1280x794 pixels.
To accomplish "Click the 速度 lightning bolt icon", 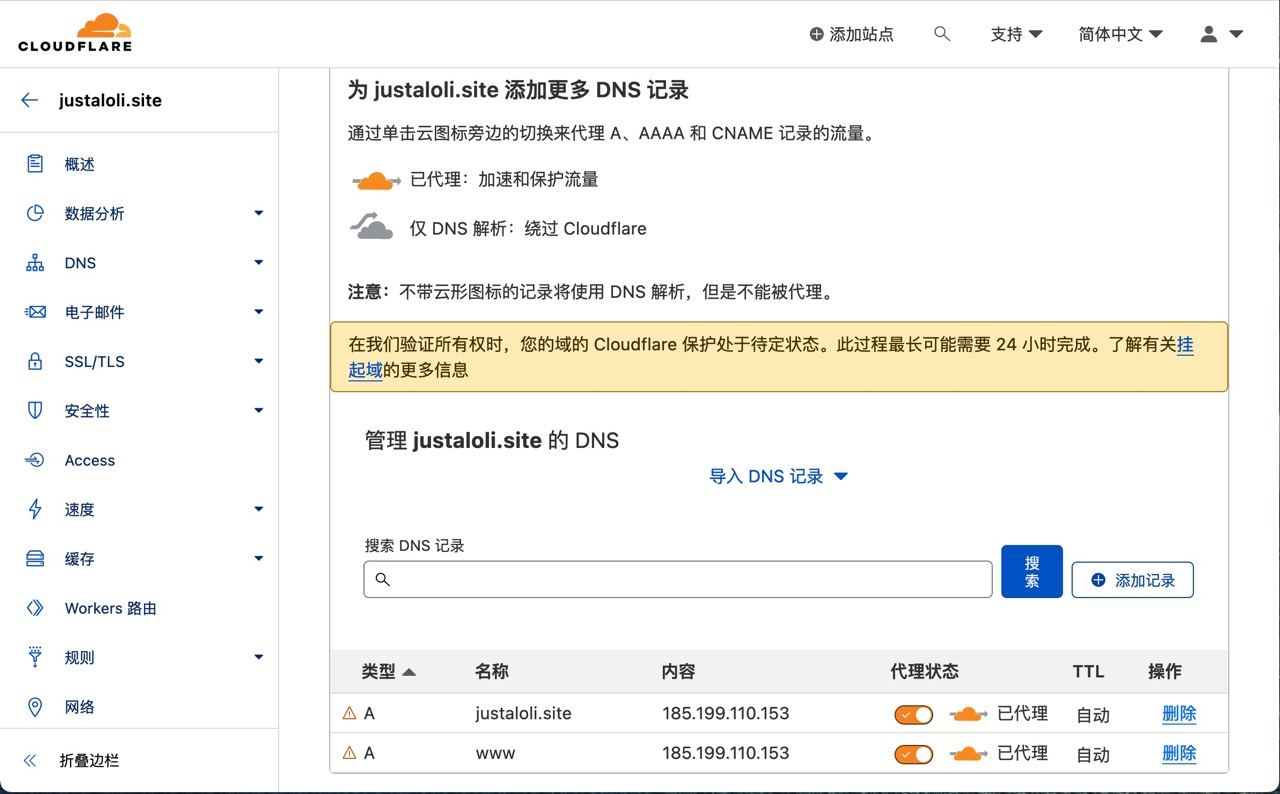I will tap(35, 509).
